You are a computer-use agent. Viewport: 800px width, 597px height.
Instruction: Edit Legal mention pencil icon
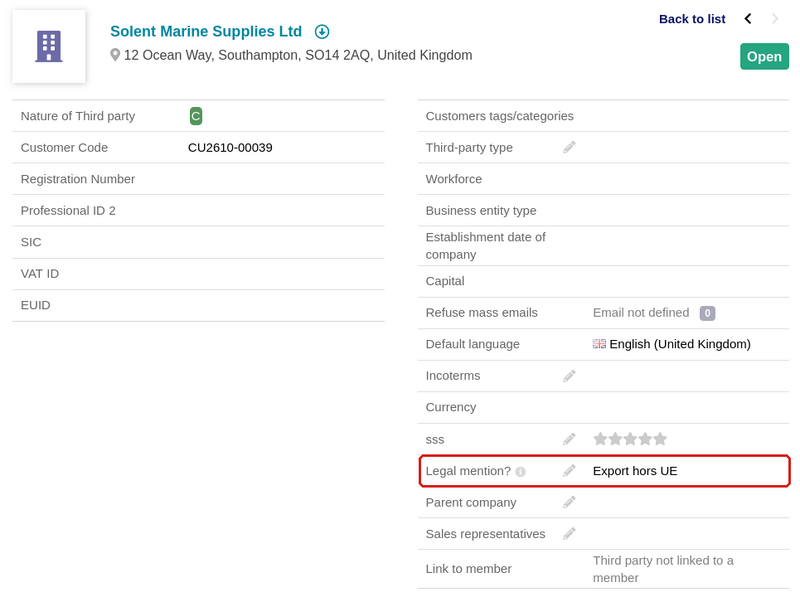tap(569, 471)
